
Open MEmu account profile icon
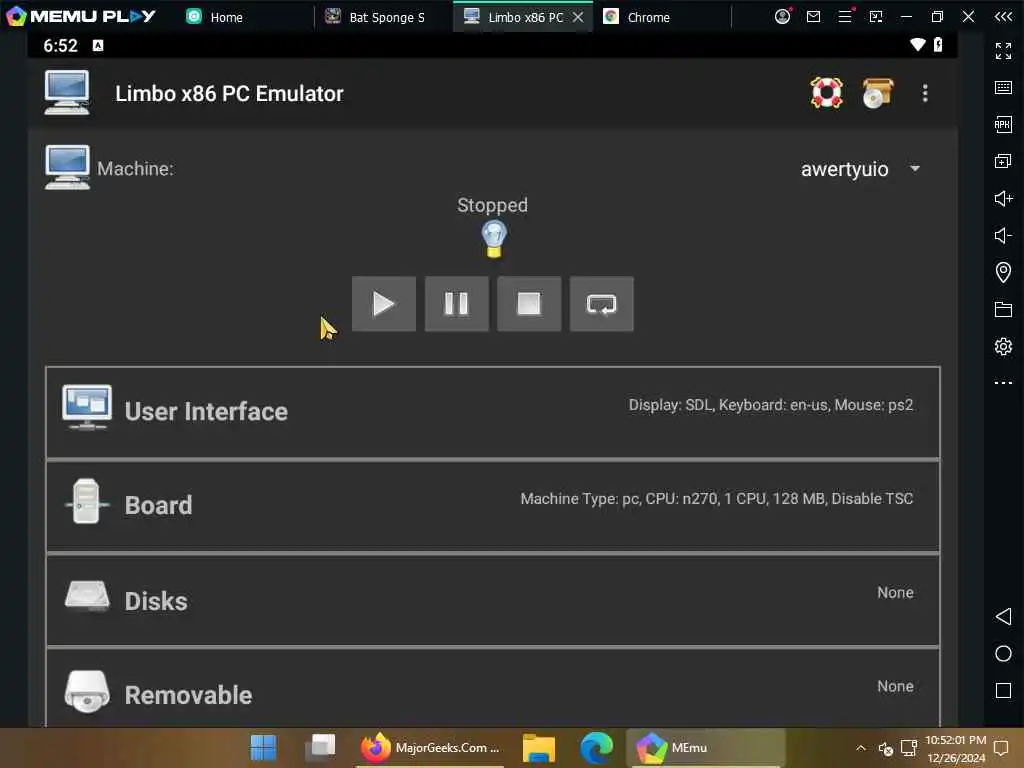click(782, 16)
